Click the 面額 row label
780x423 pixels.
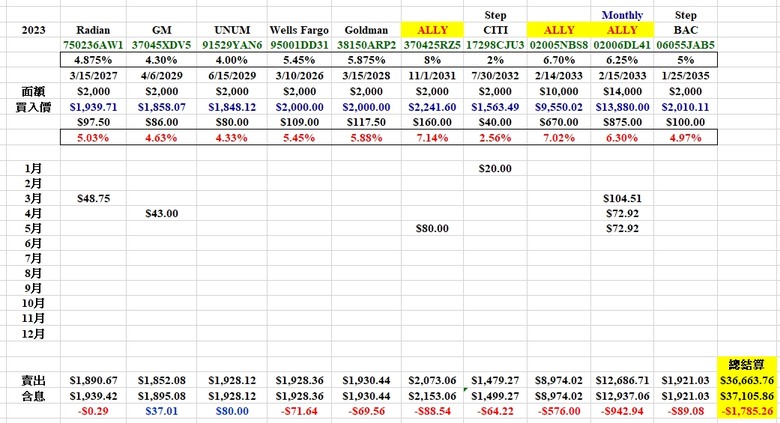click(33, 92)
